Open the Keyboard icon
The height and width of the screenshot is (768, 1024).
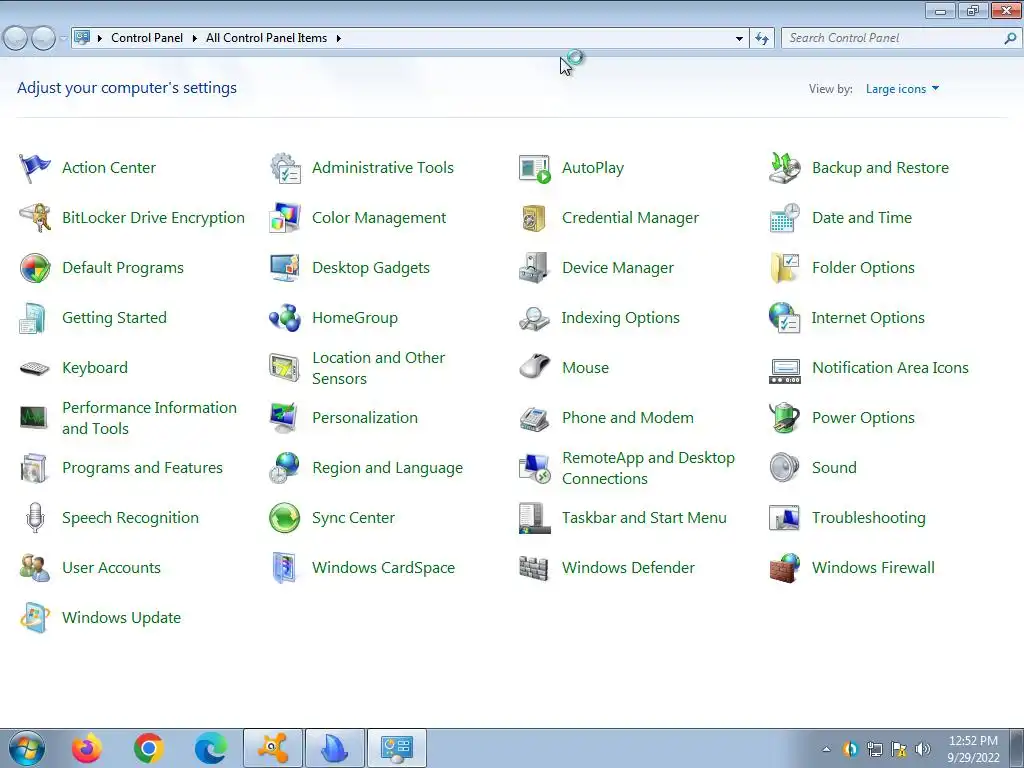(x=35, y=368)
